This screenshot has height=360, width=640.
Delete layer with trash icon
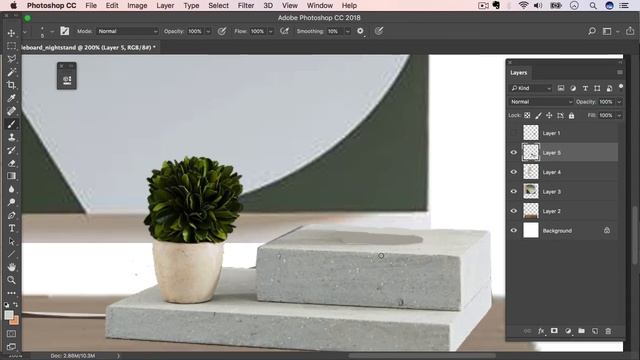(608, 331)
